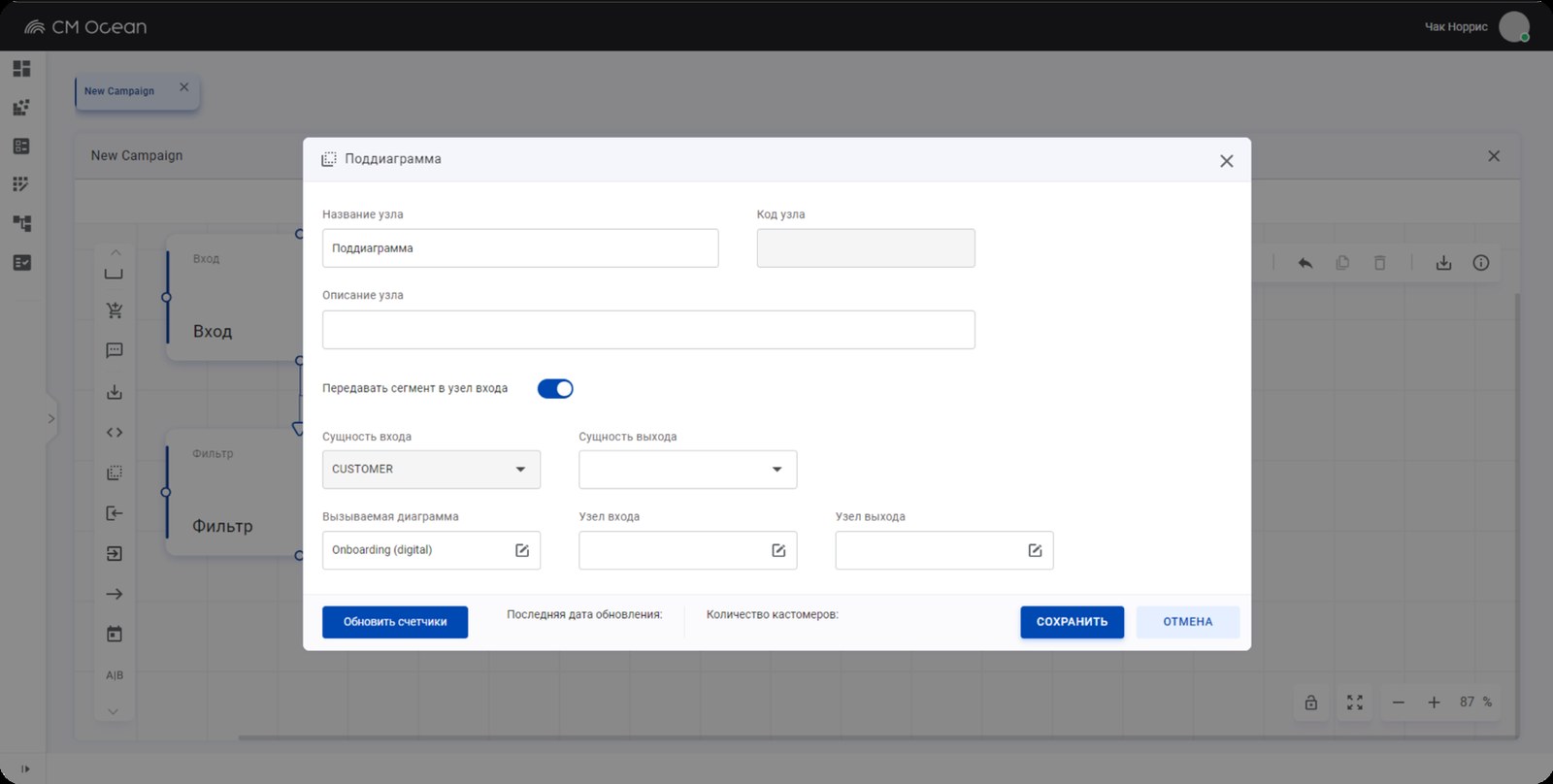Open picker for Вызываемая диаграмма field
Screen dimensions: 1553x784
(522, 550)
